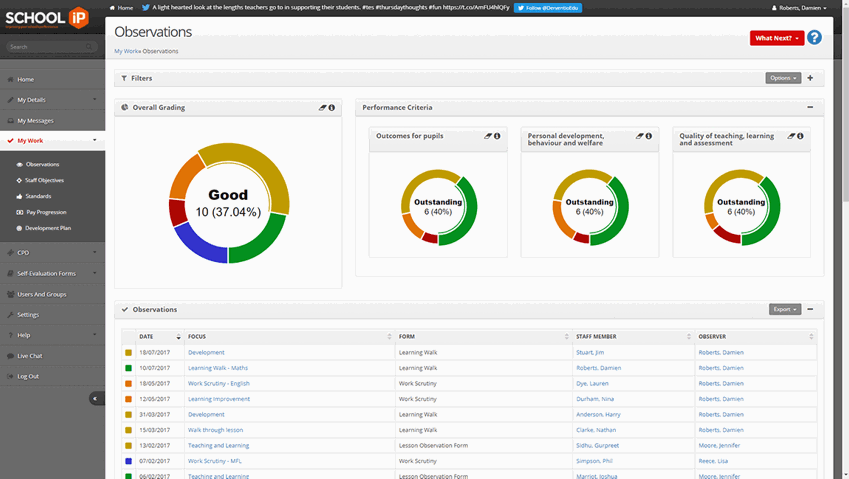Open Staff Objectives submenu item
This screenshot has width=849, height=479.
click(x=44, y=180)
